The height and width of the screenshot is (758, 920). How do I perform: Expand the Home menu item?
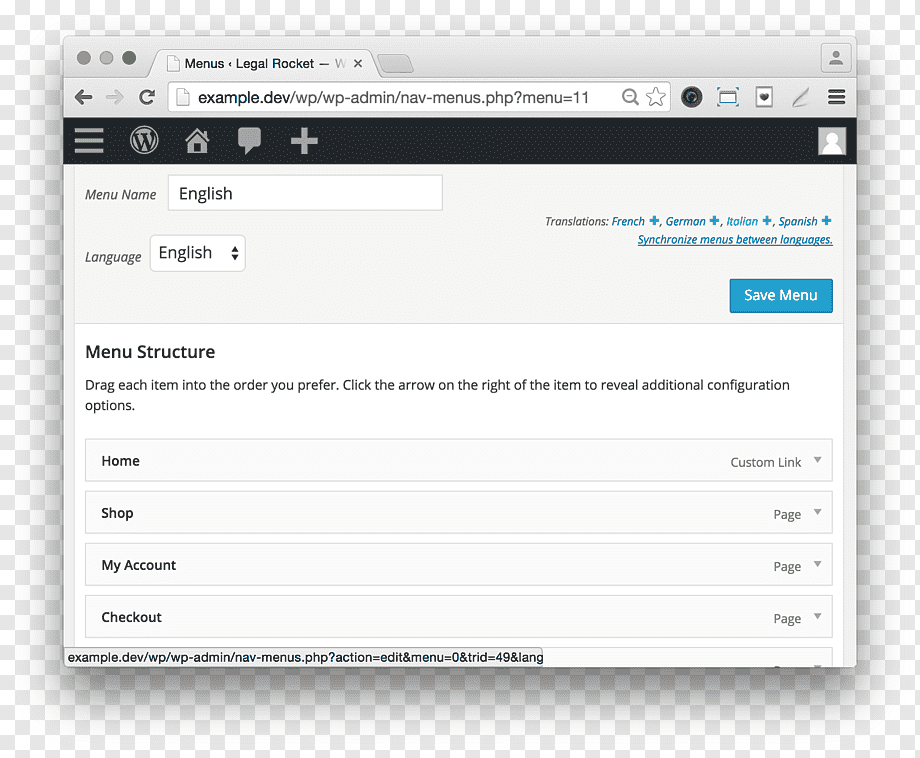(817, 460)
